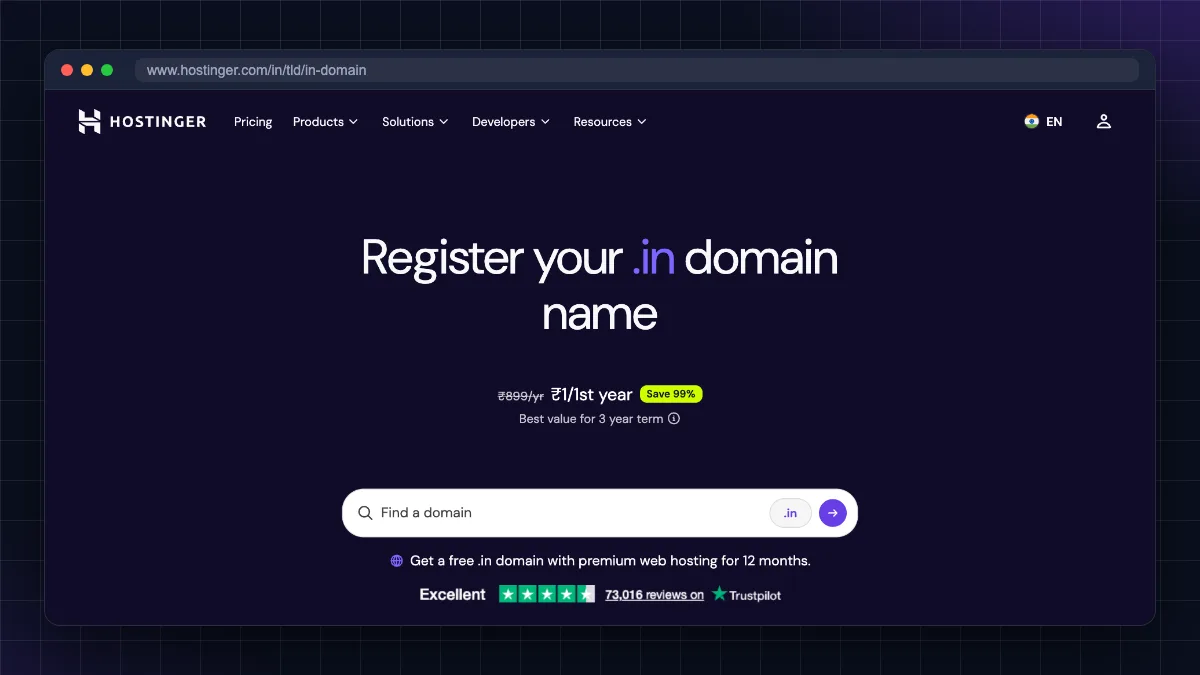This screenshot has width=1200, height=675.
Task: Click the Trustpilot star logo
Action: pos(719,594)
